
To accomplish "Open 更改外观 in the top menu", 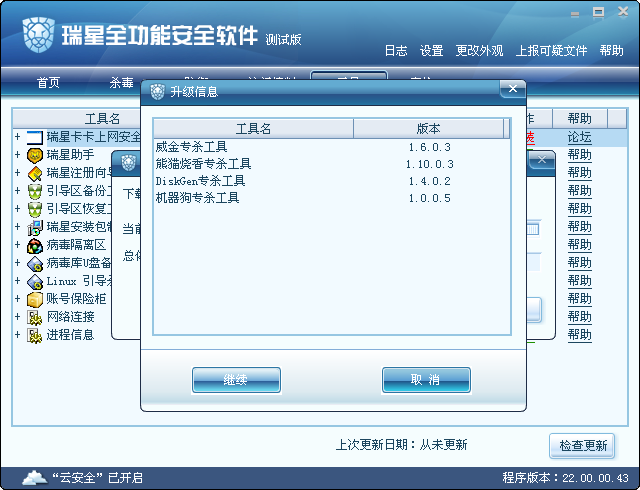I will (x=479, y=51).
